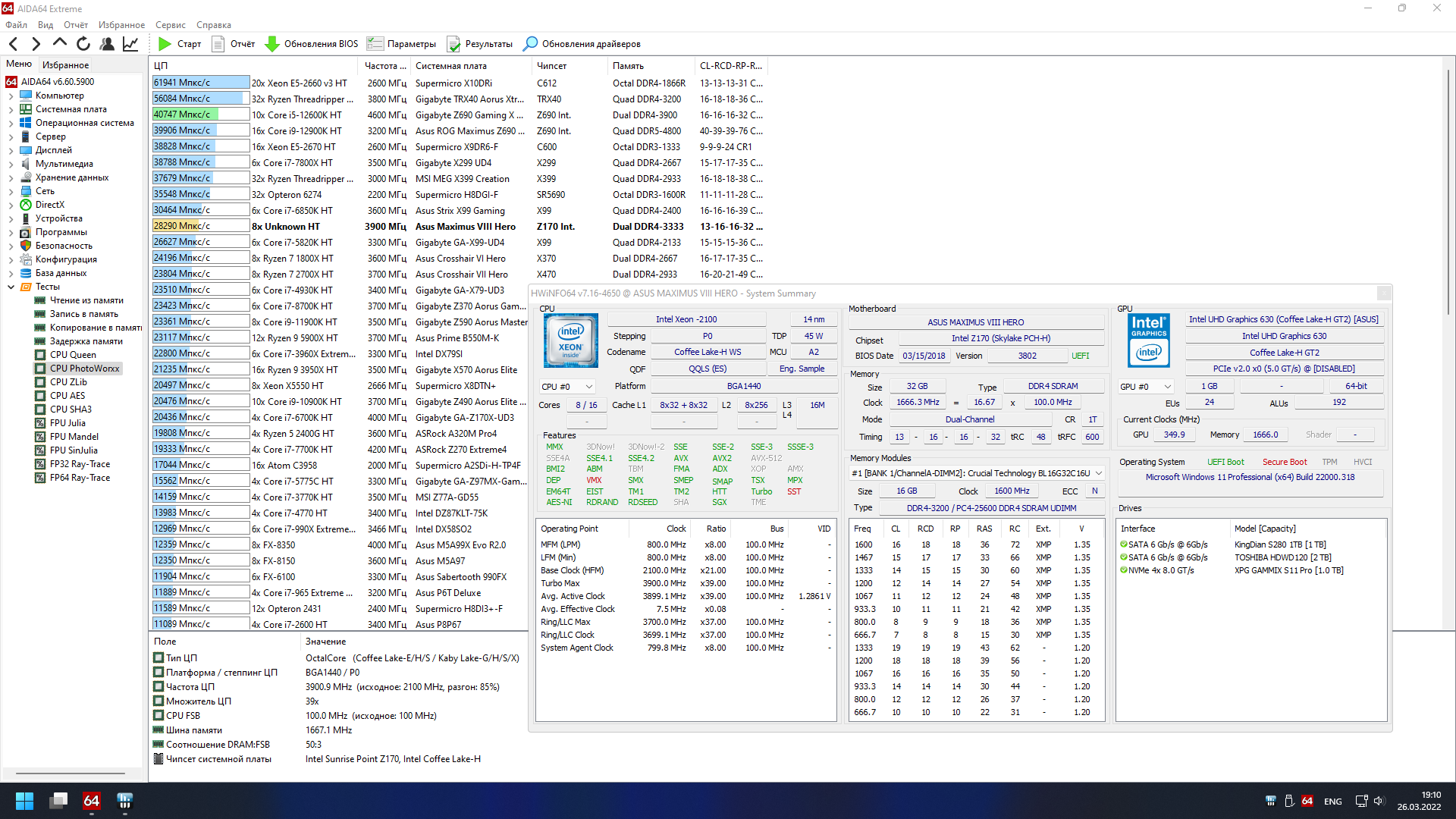1456x819 pixels.
Task: Select the CPU Queen benchmark
Action: [73, 355]
